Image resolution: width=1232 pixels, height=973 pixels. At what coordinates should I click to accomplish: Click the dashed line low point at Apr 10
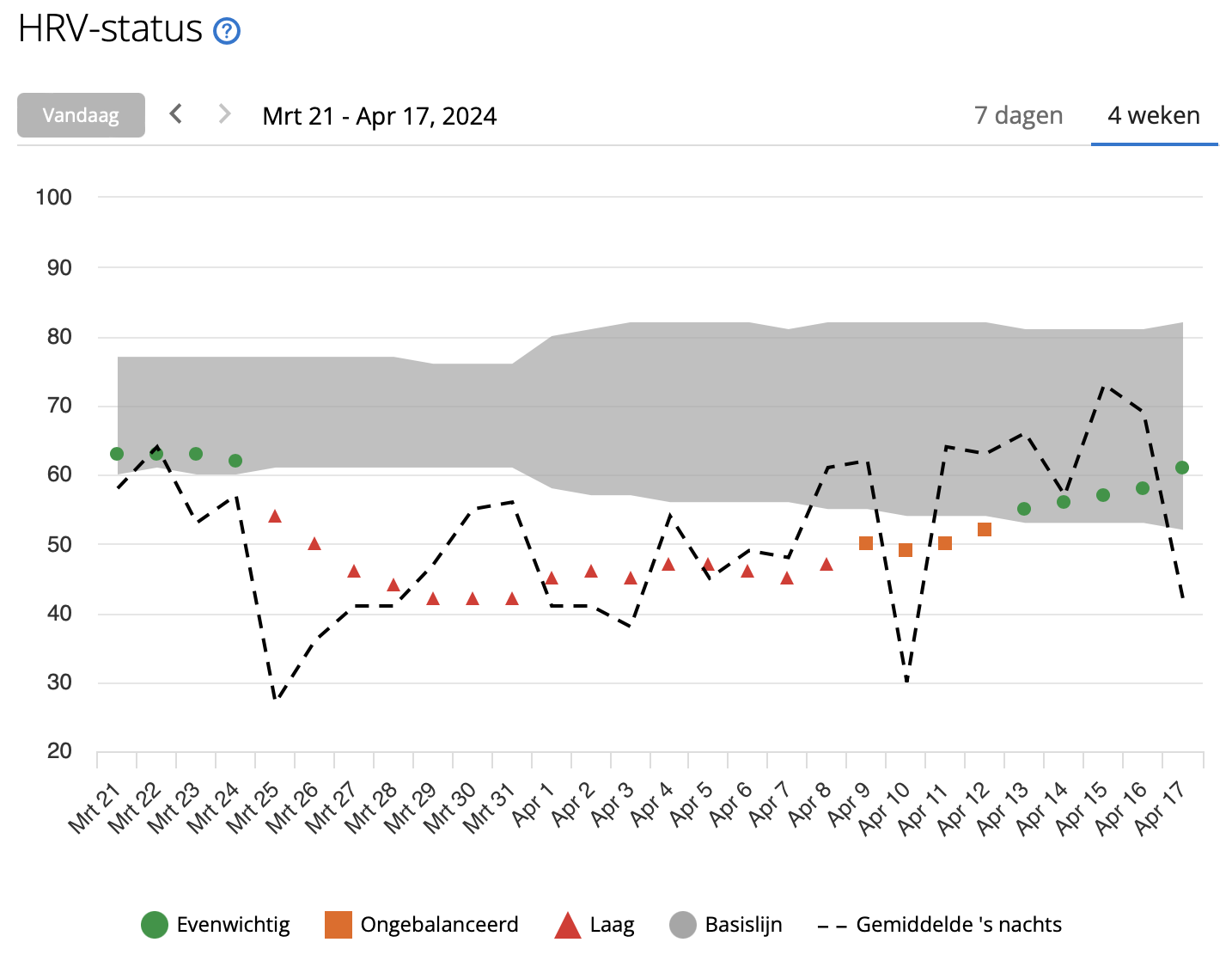click(x=906, y=682)
